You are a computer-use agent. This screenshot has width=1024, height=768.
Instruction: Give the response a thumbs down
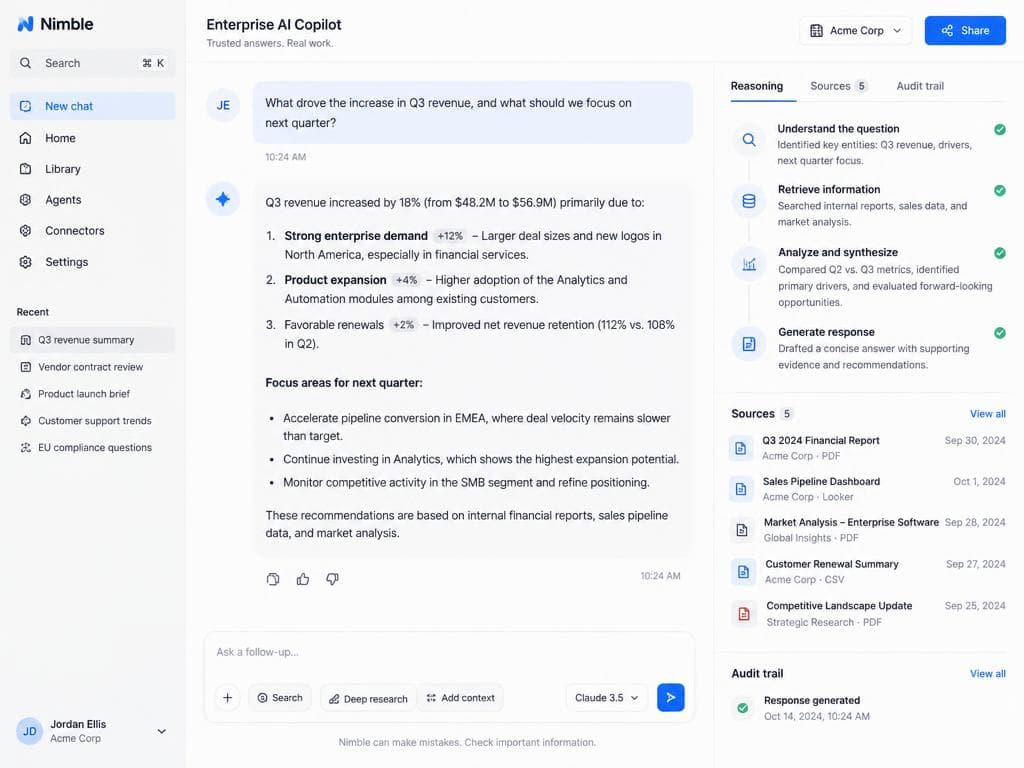(x=332, y=579)
